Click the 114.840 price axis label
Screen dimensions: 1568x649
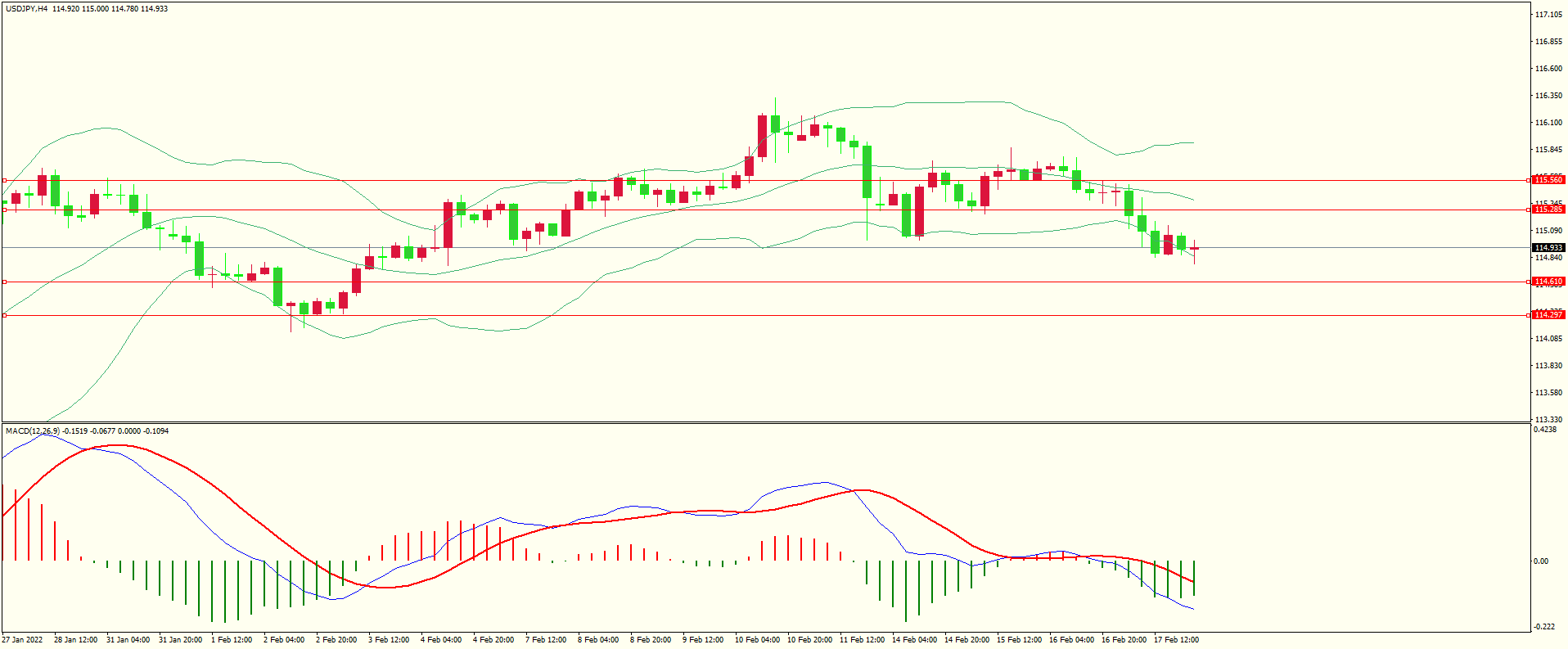coord(1548,258)
